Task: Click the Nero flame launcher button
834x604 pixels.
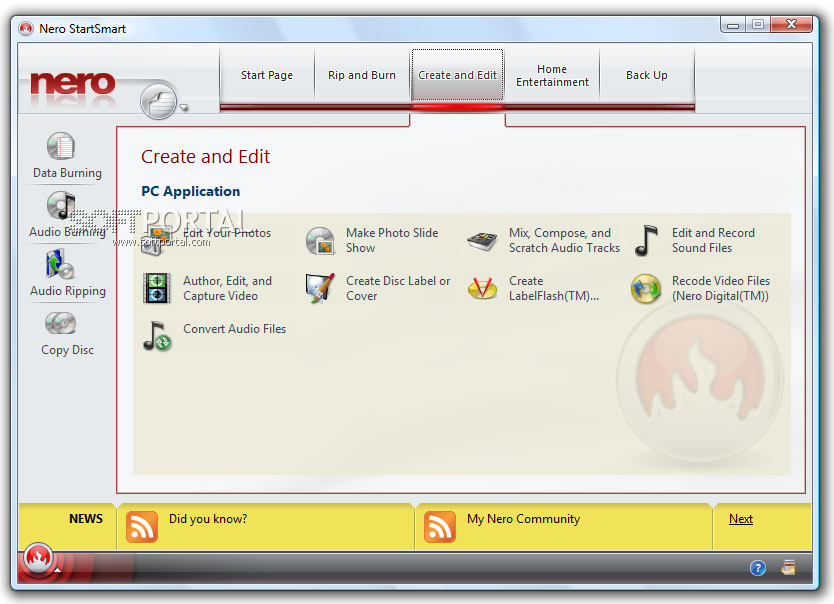Action: [x=38, y=558]
